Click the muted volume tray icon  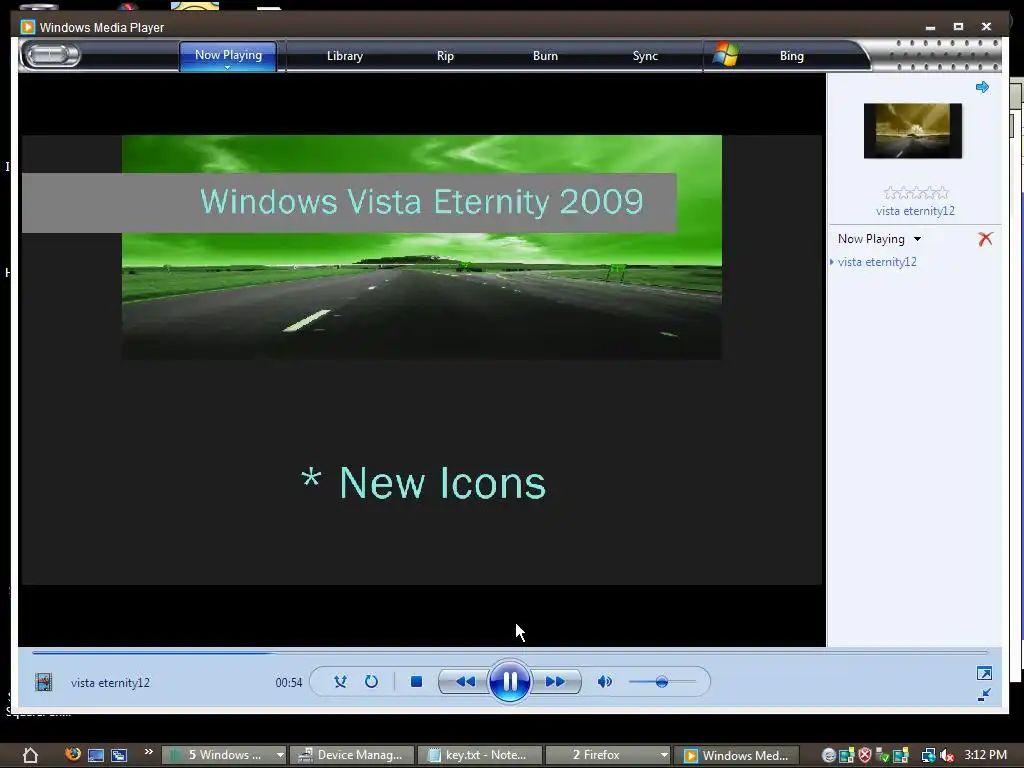click(x=946, y=756)
